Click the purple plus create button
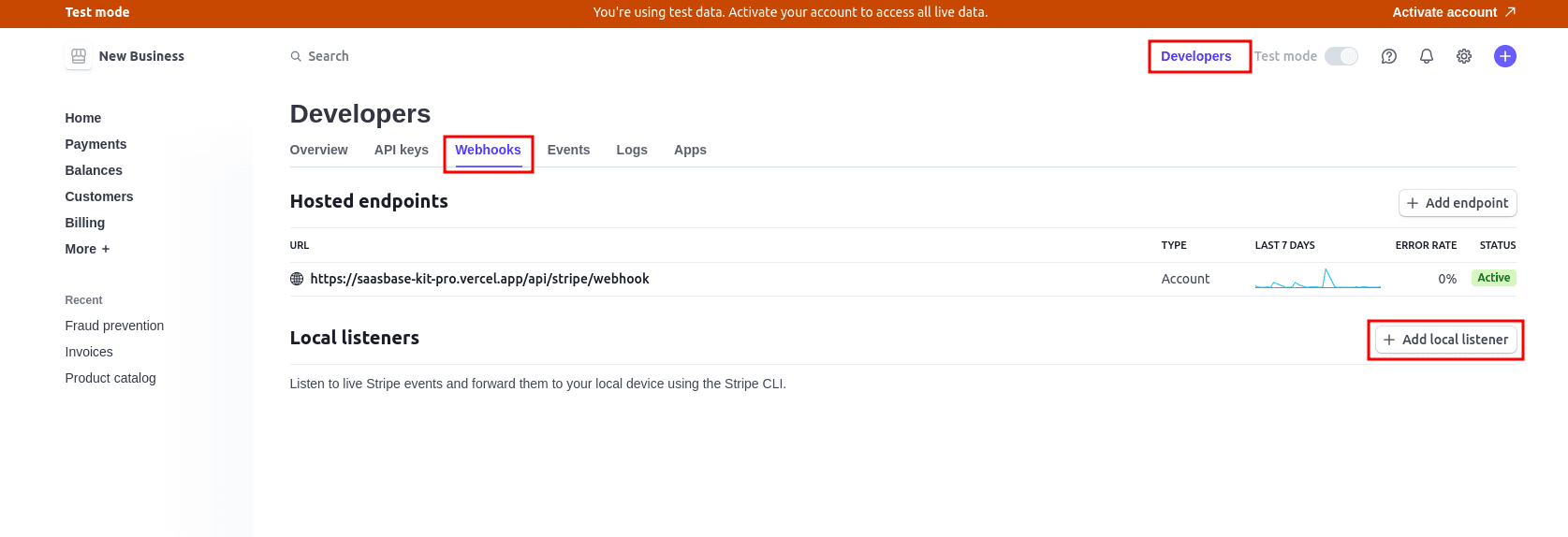This screenshot has height=537, width=1568. (x=1505, y=56)
